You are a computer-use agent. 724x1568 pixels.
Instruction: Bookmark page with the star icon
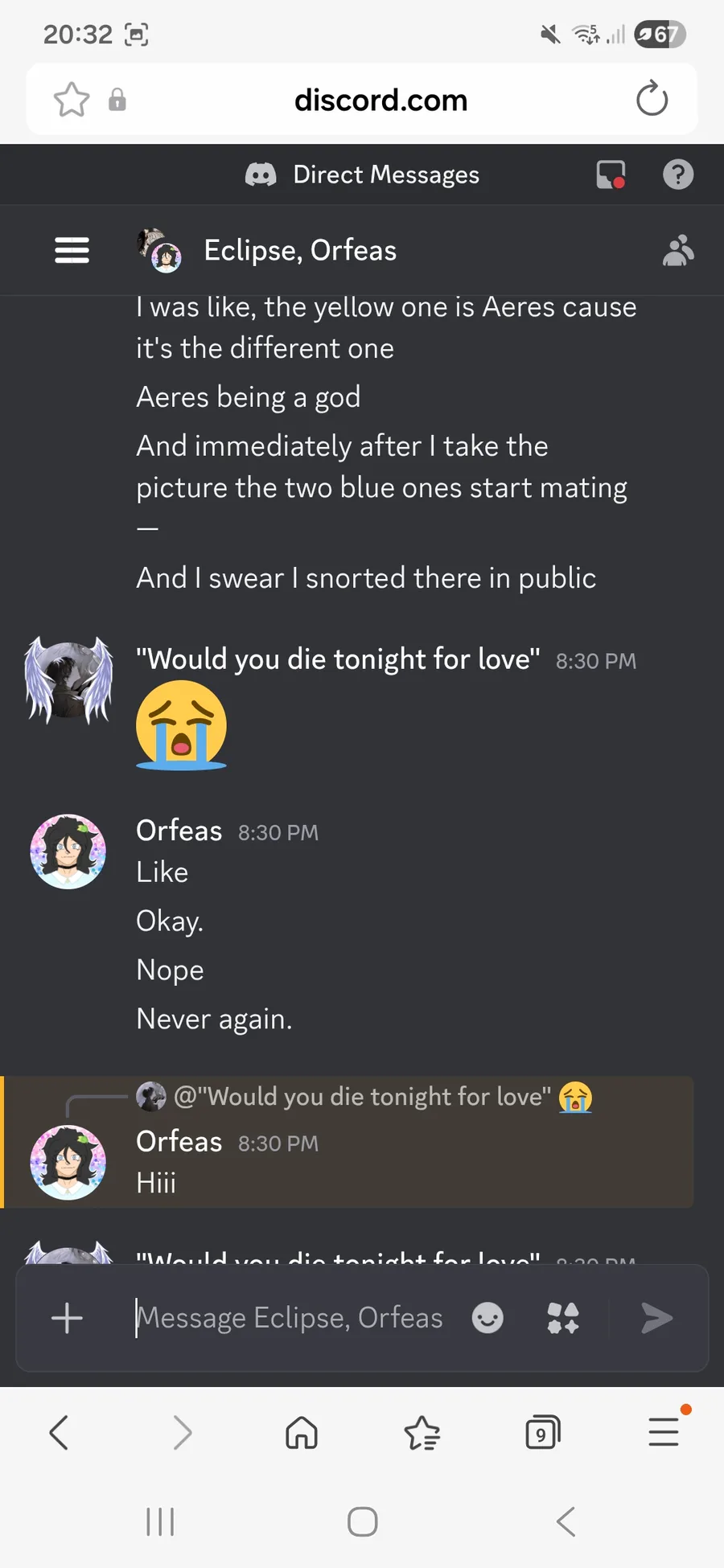72,100
